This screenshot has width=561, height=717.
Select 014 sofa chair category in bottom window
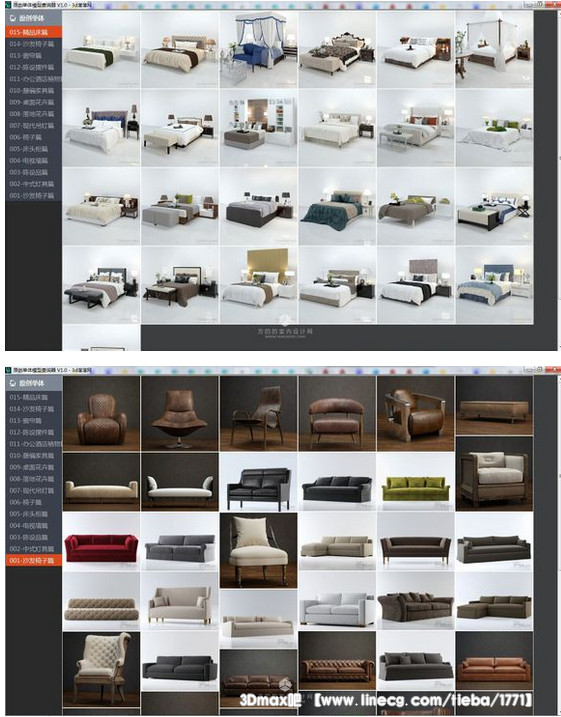tap(33, 409)
